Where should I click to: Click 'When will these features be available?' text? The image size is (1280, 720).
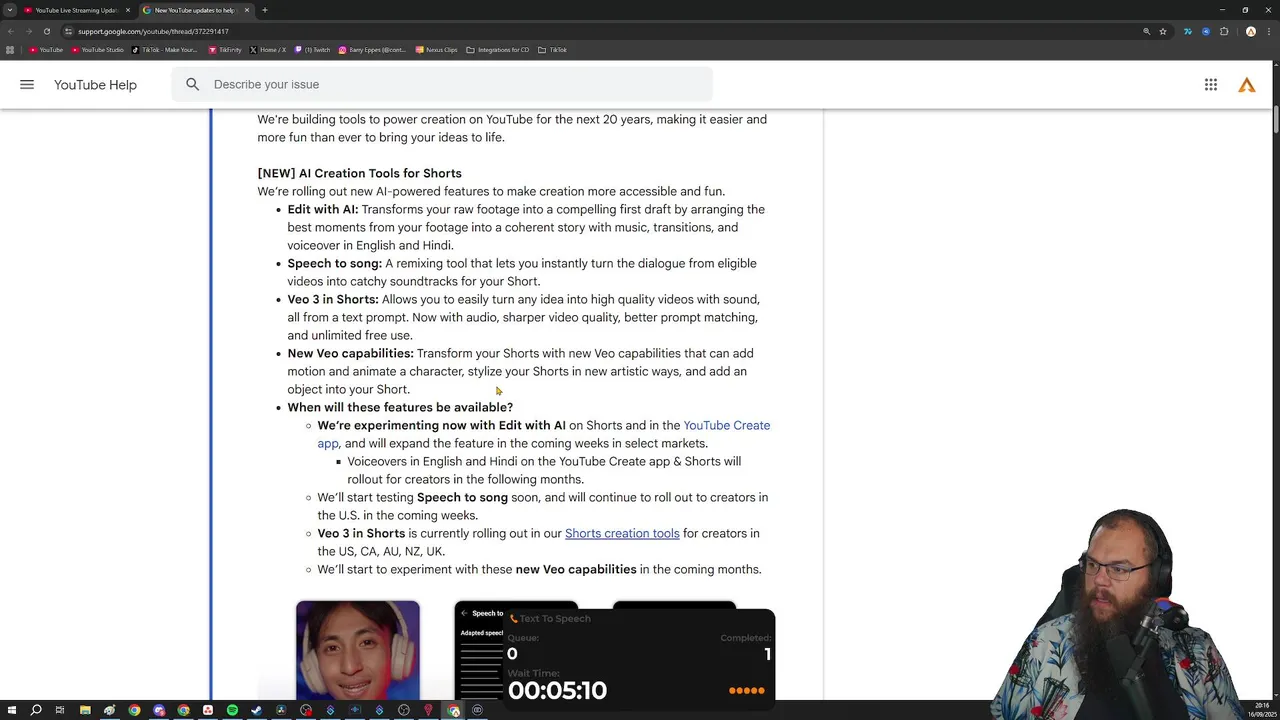(400, 407)
